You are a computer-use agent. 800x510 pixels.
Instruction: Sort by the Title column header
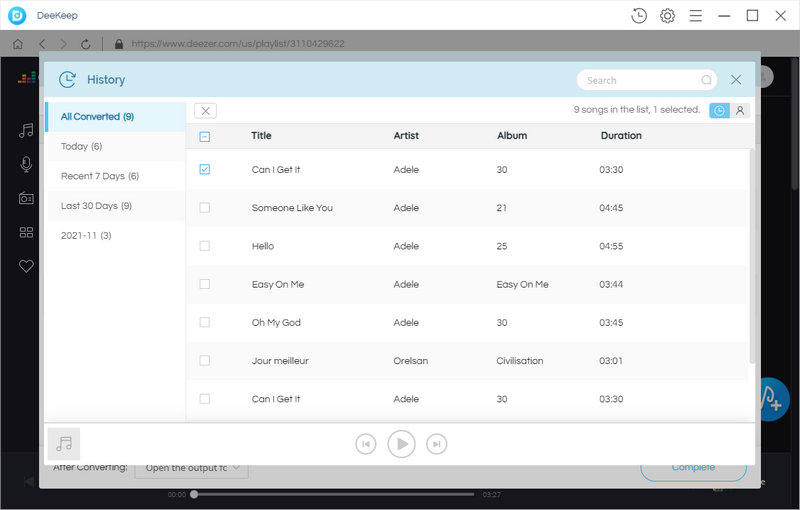tap(261, 136)
